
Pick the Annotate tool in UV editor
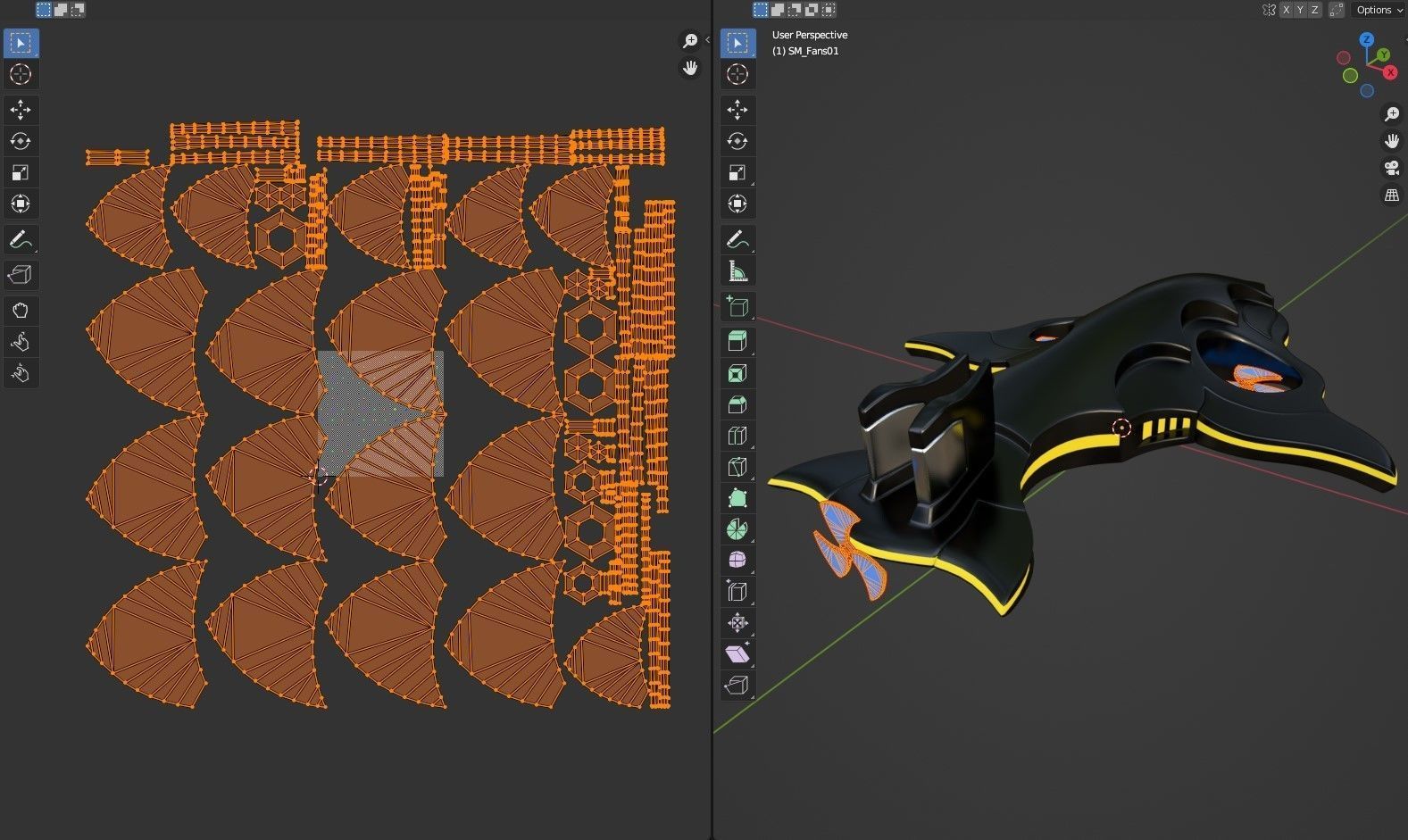pos(21,239)
